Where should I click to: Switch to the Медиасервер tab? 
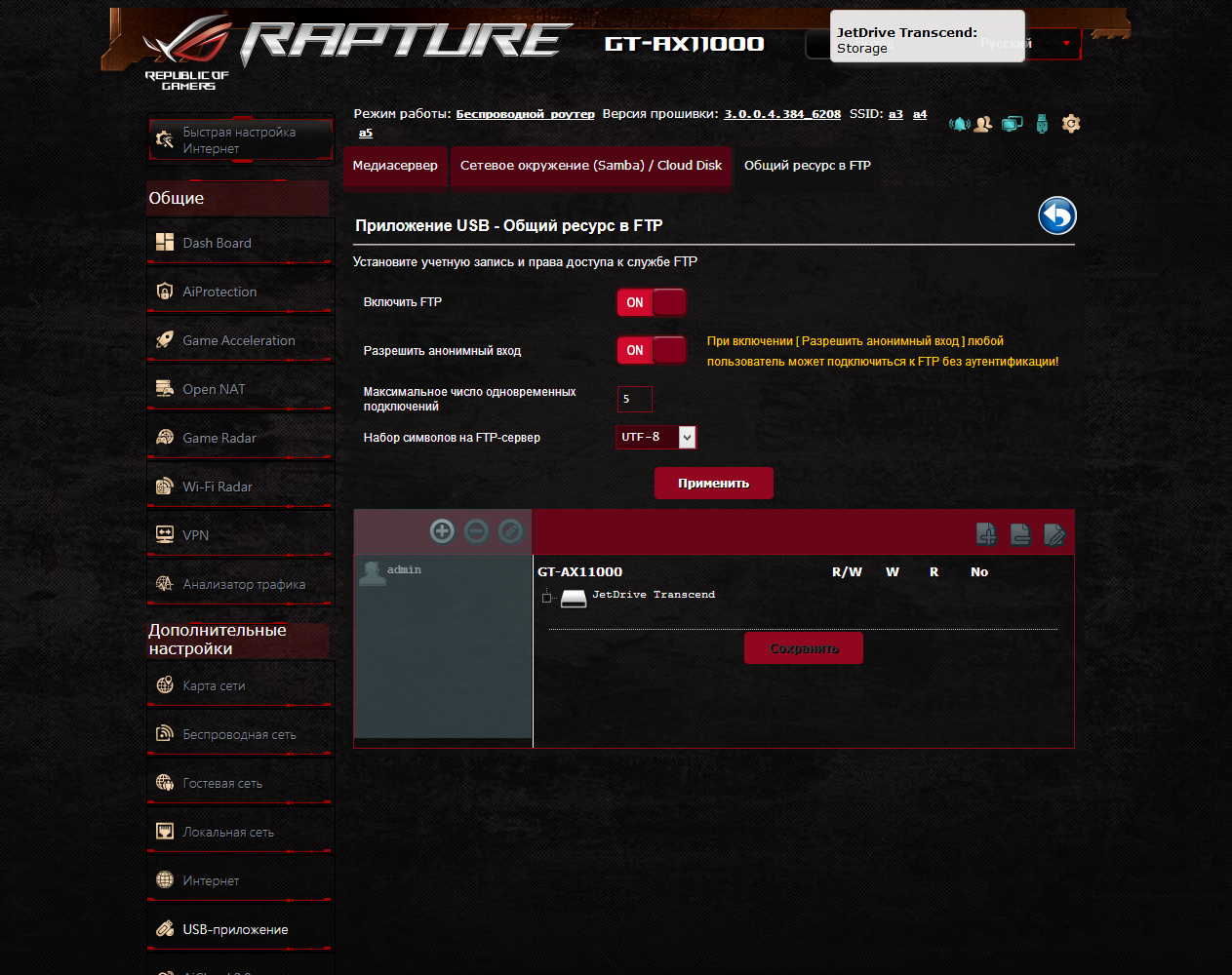click(x=395, y=166)
